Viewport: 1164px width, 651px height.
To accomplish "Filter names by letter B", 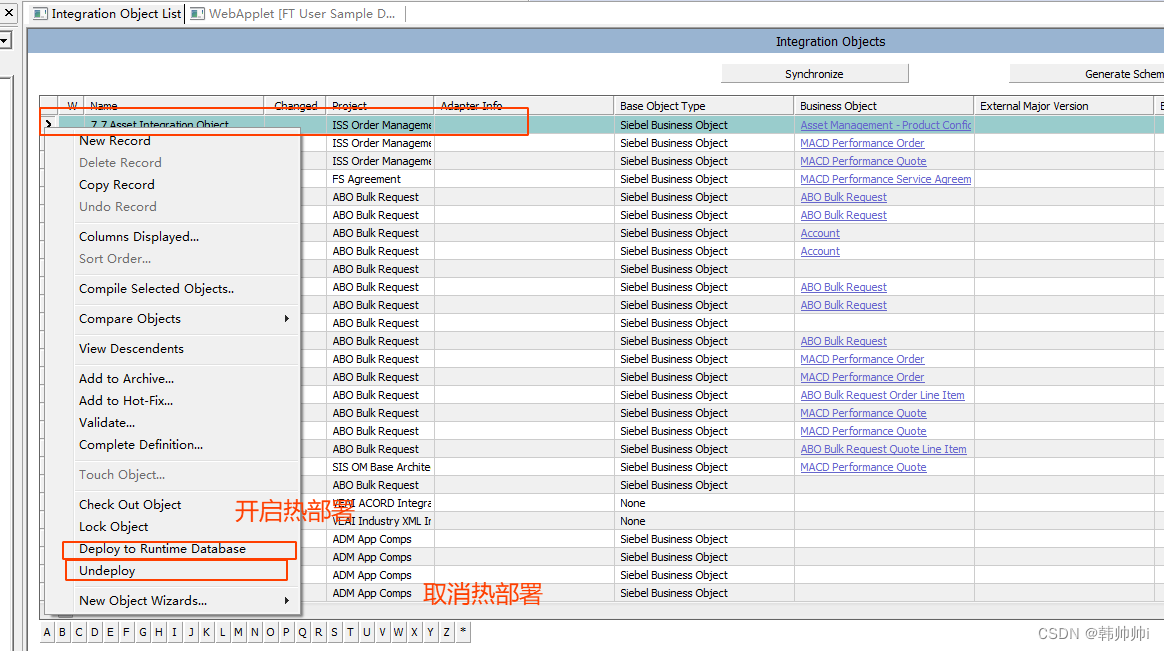I will (x=62, y=632).
